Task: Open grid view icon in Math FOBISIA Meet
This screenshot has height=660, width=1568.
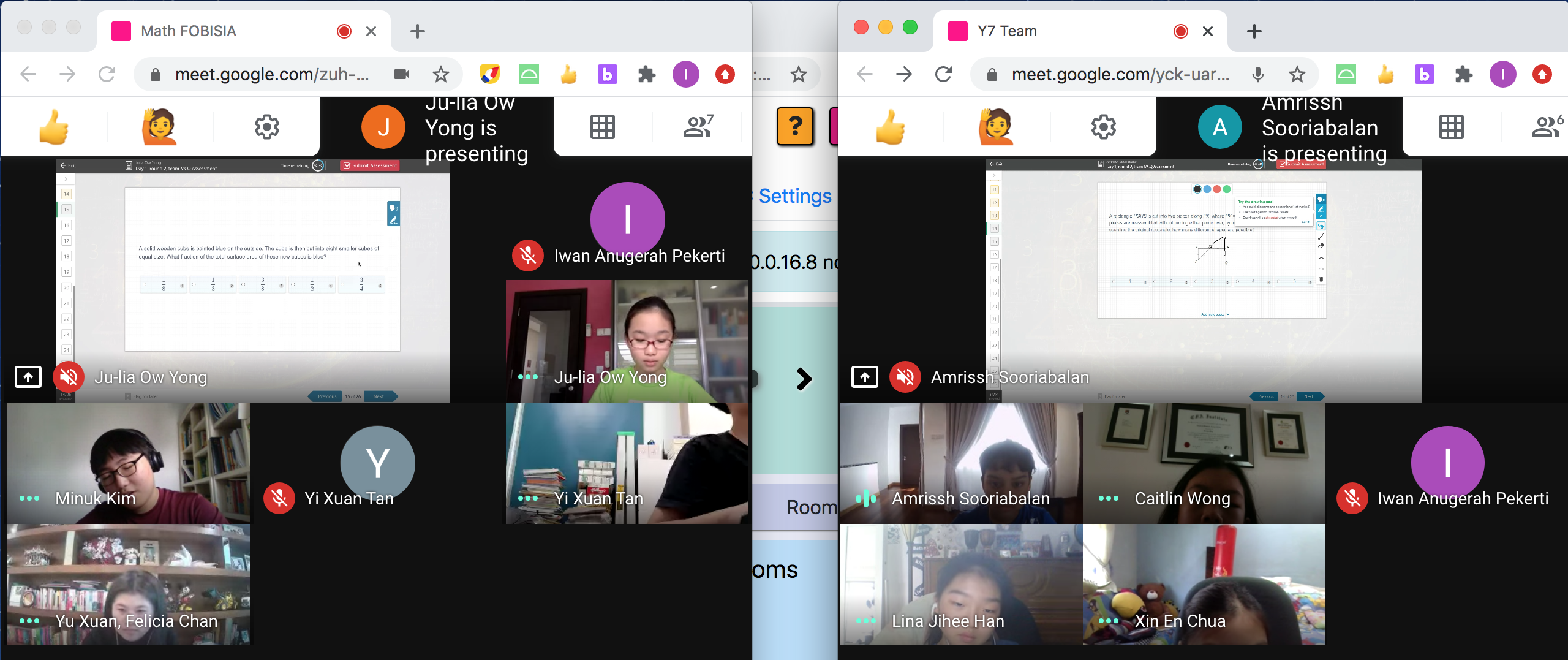Action: click(x=603, y=127)
